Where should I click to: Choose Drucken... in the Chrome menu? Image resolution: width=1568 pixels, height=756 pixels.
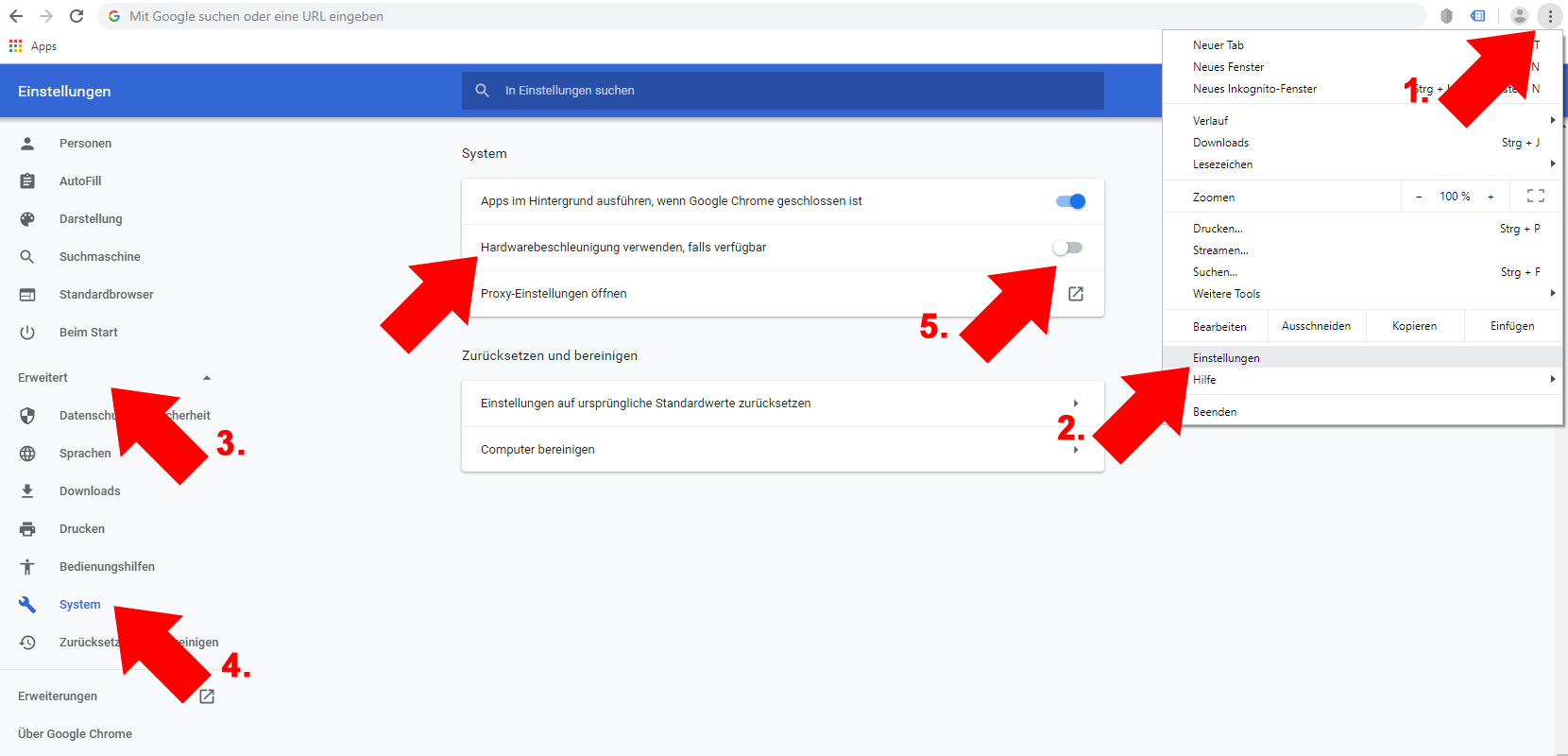pyautogui.click(x=1363, y=229)
